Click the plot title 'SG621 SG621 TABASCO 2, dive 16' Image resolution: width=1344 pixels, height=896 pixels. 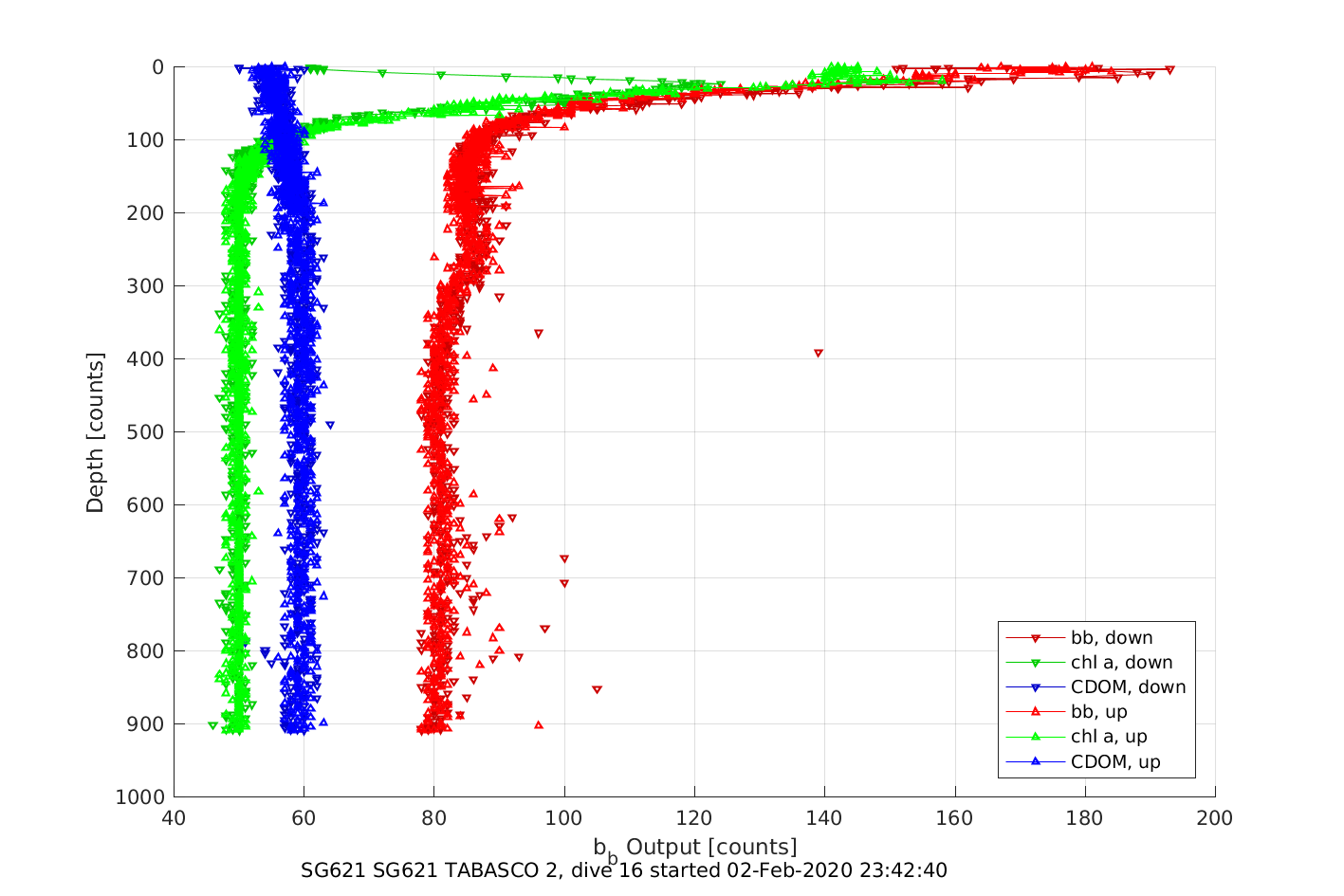624,870
